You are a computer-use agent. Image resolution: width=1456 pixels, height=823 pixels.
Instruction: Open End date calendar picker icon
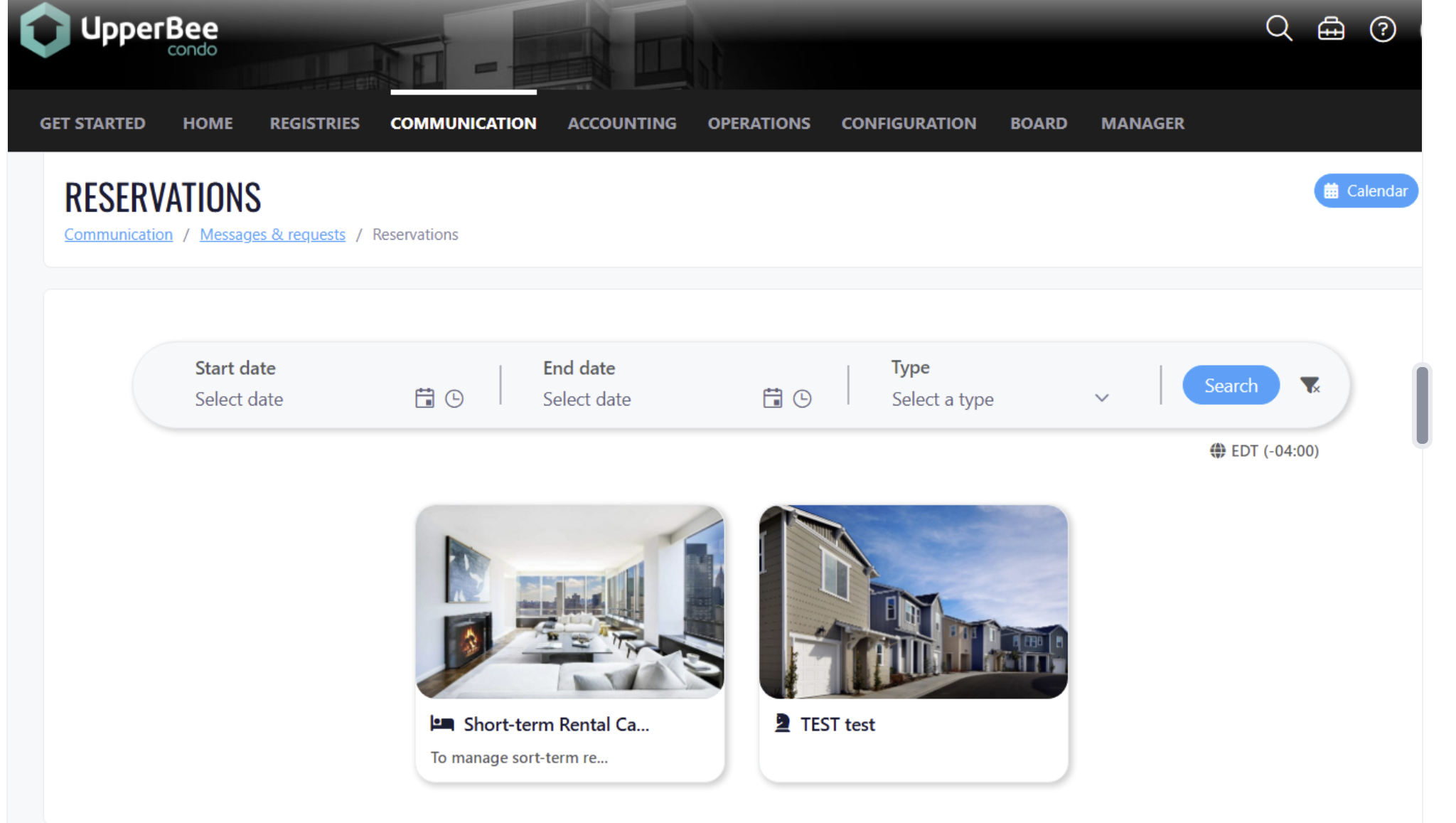point(772,398)
